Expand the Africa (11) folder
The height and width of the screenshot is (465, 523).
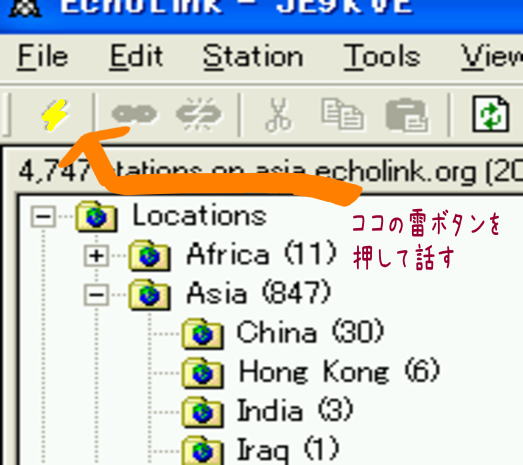[96, 256]
